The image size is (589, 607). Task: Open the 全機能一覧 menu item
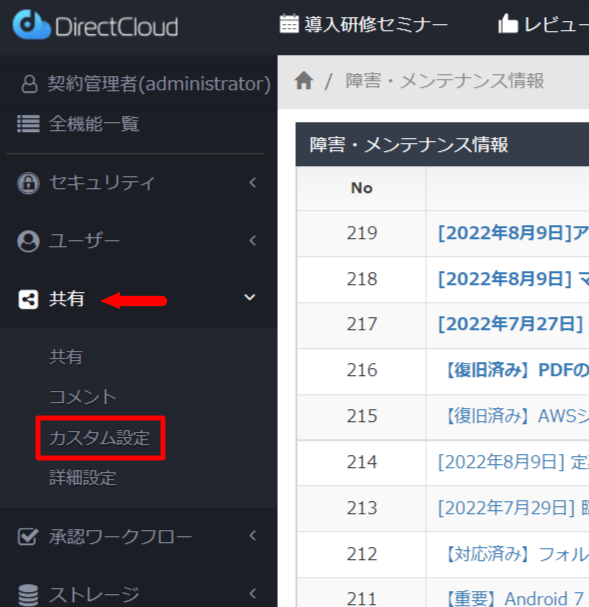94,124
